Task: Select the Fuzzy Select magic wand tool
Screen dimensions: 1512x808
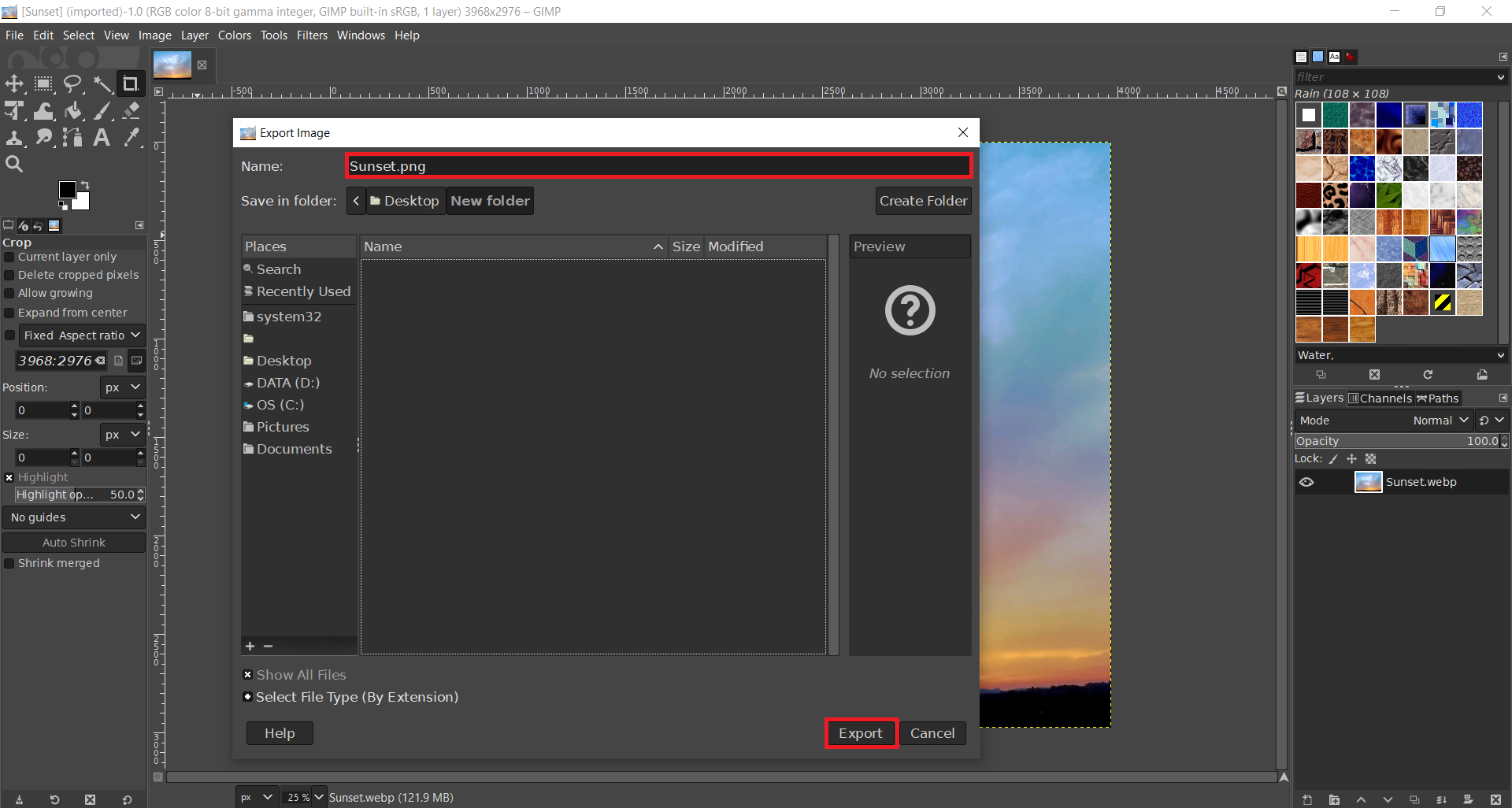Action: click(x=102, y=84)
